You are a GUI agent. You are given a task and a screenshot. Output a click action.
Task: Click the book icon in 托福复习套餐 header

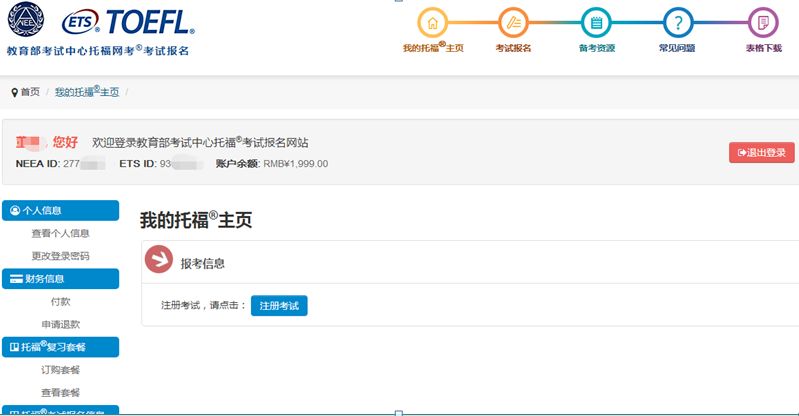pyautogui.click(x=14, y=347)
